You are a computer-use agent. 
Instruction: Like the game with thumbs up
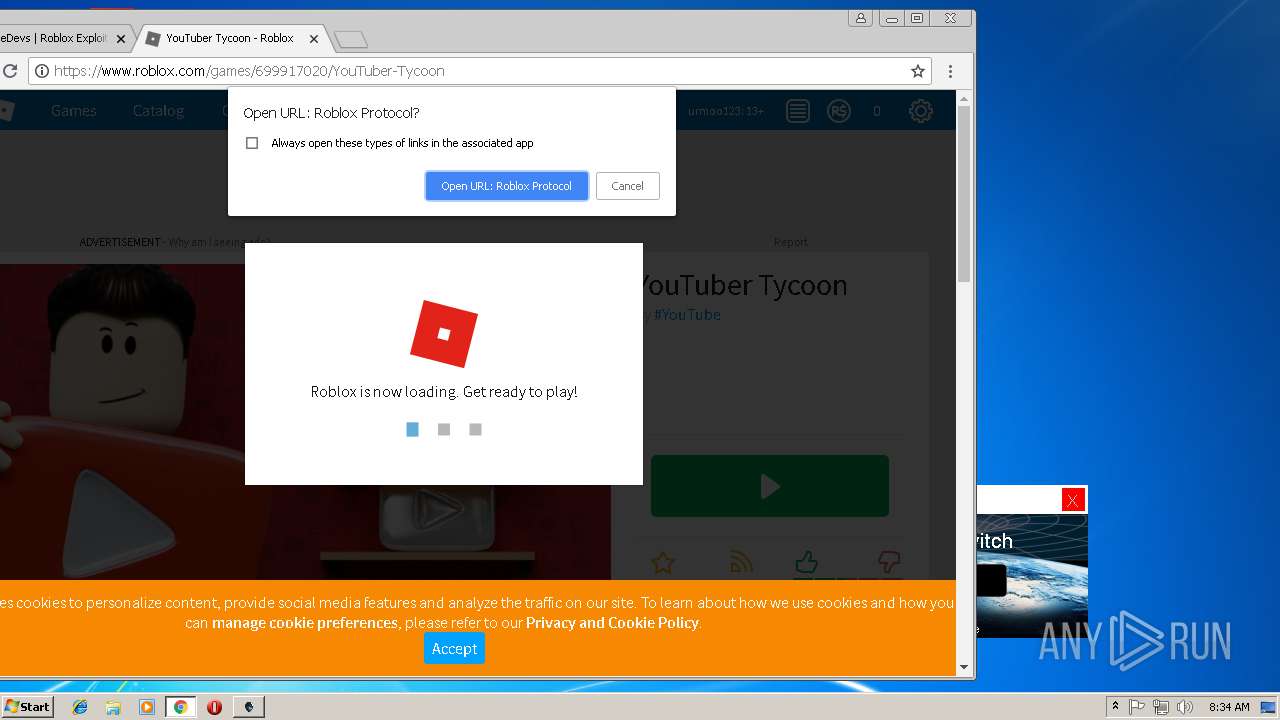click(806, 562)
